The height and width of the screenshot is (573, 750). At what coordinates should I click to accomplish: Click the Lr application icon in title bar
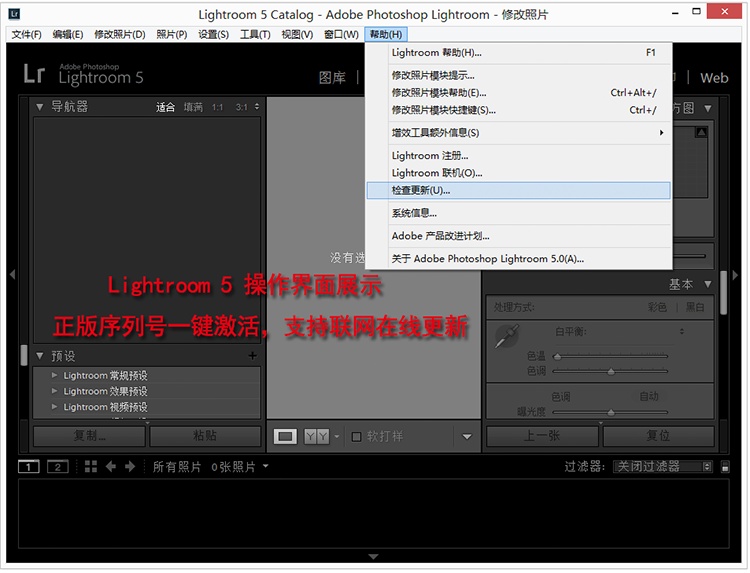[x=14, y=14]
